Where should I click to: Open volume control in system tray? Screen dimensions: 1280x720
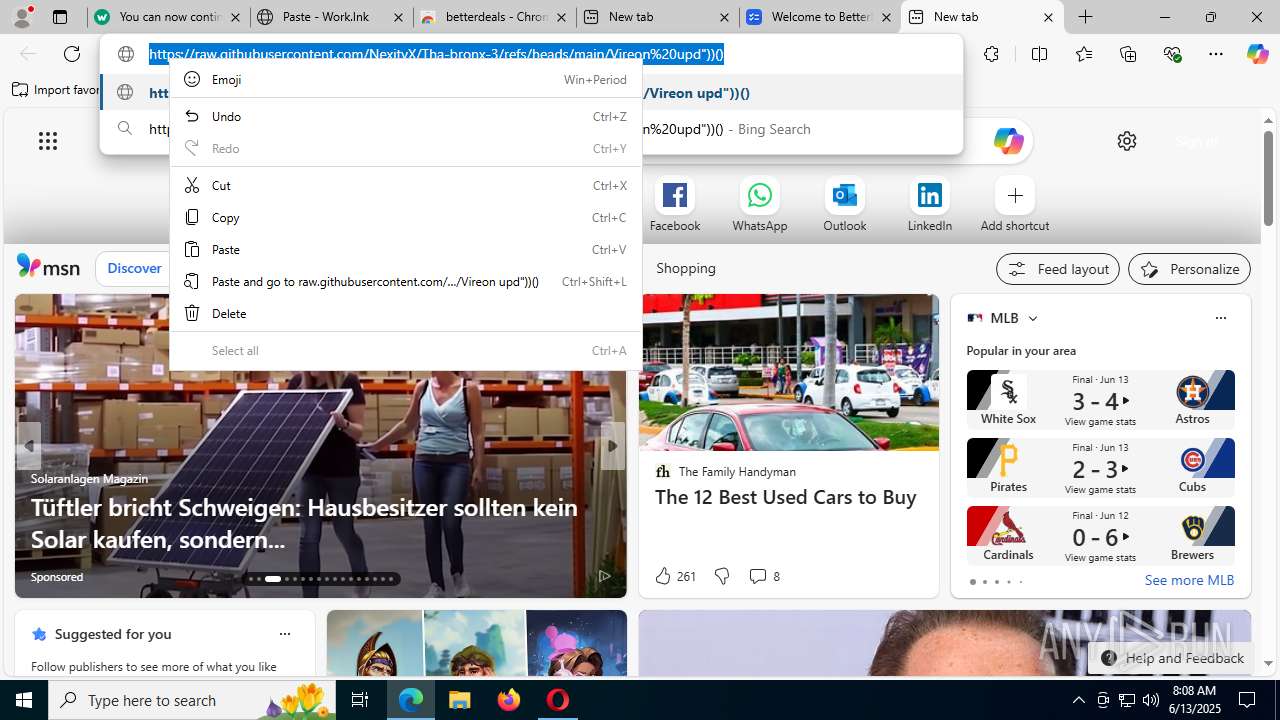click(x=1151, y=700)
